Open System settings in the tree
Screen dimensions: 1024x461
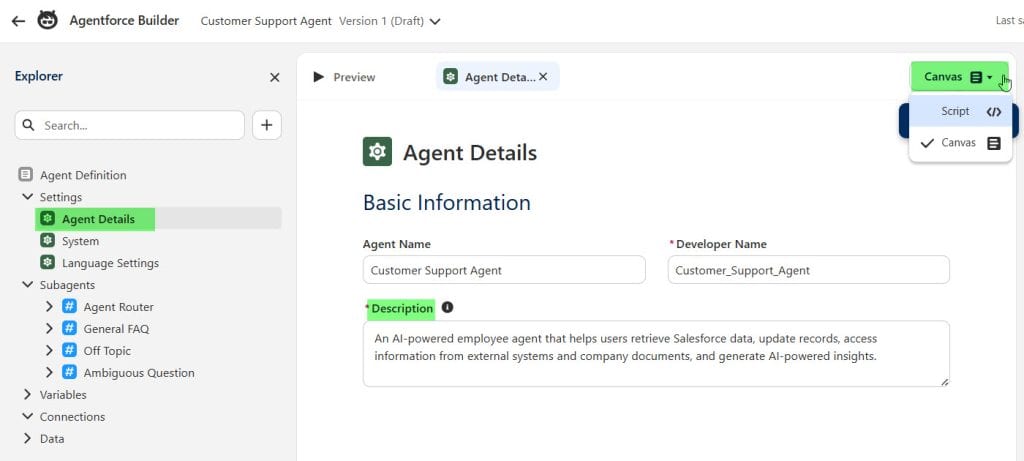(80, 241)
